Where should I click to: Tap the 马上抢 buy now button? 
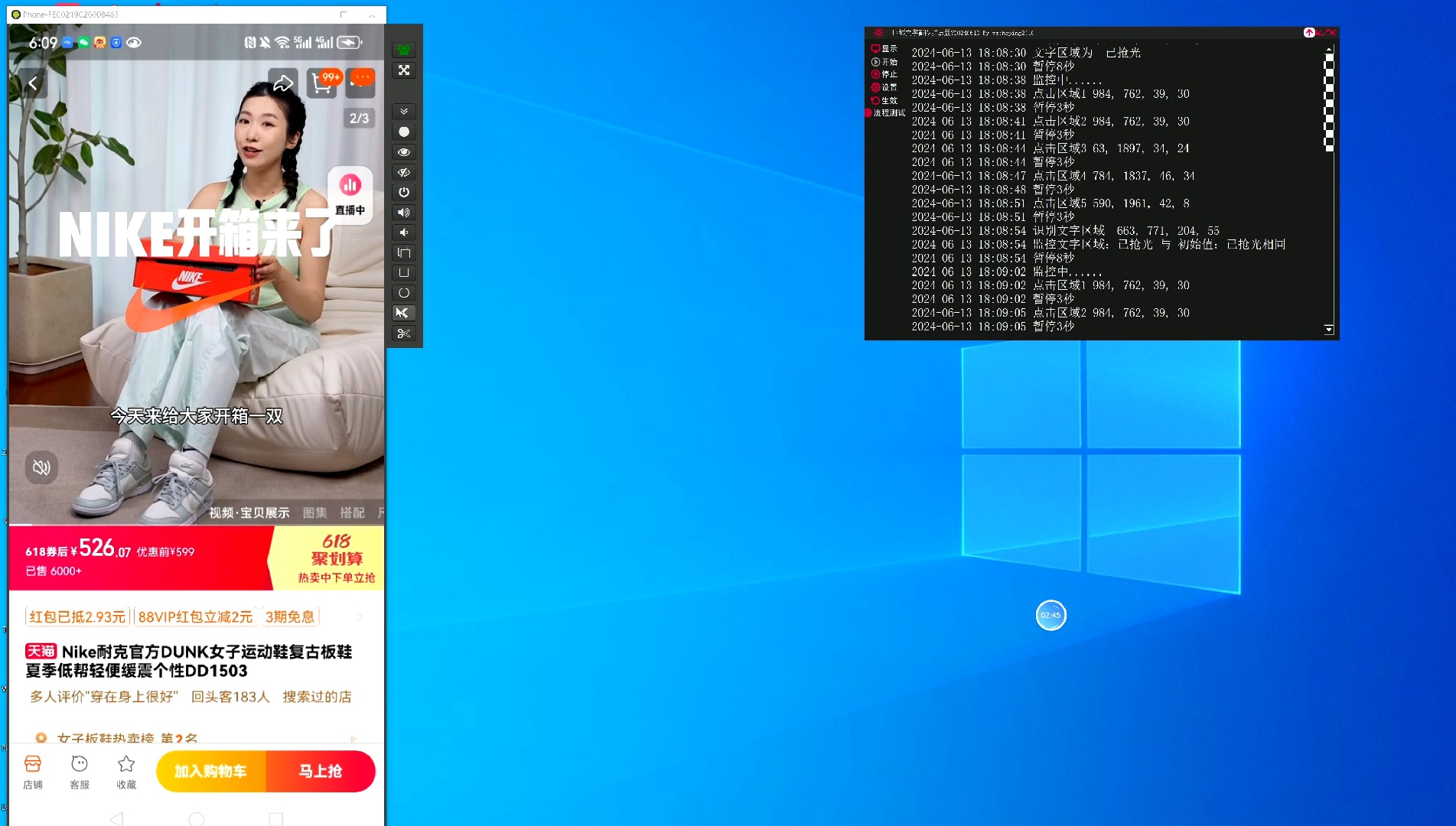click(x=321, y=772)
